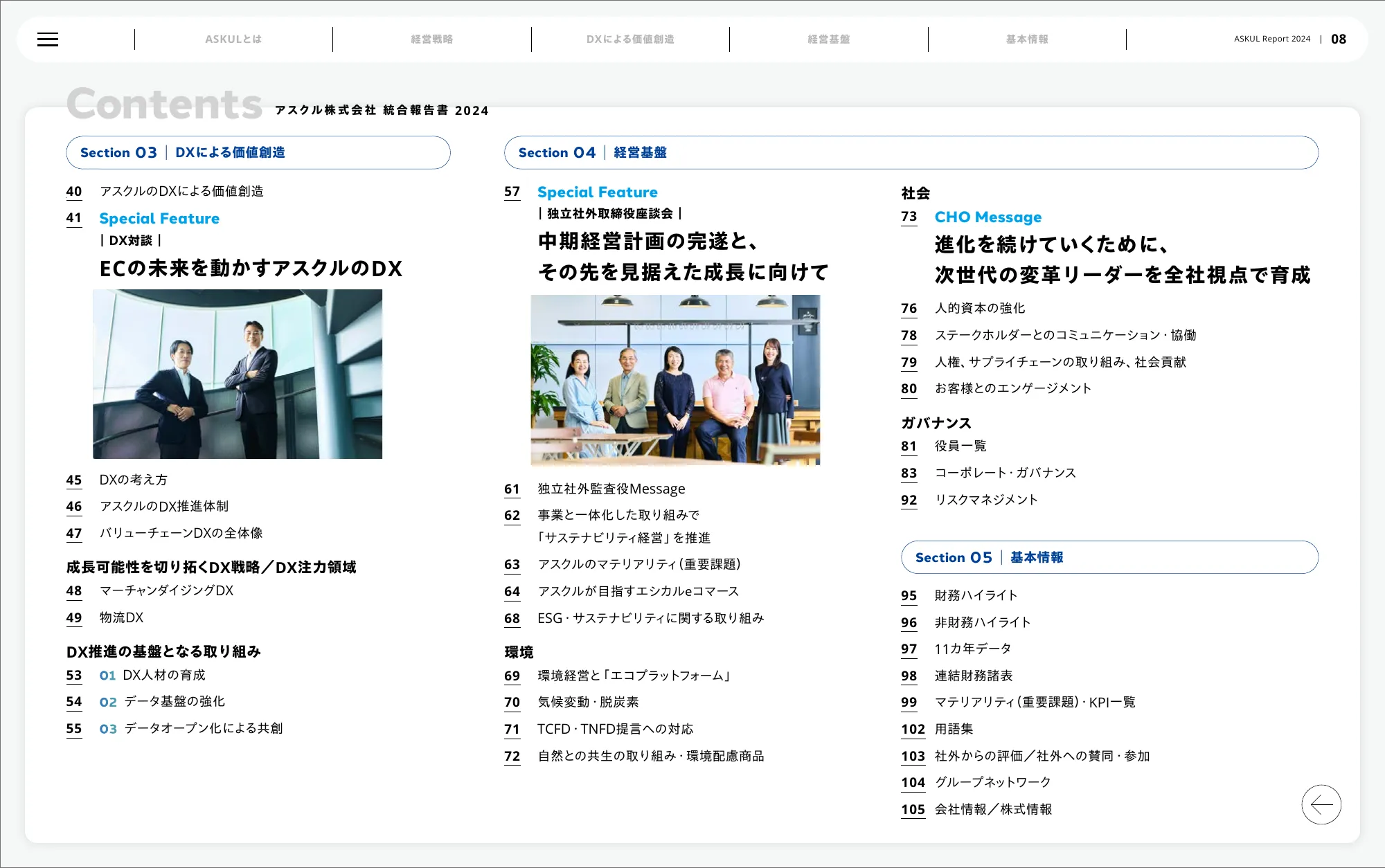Switch to the 経営戦略 navigation tab
This screenshot has height=868, width=1385.
coord(431,39)
